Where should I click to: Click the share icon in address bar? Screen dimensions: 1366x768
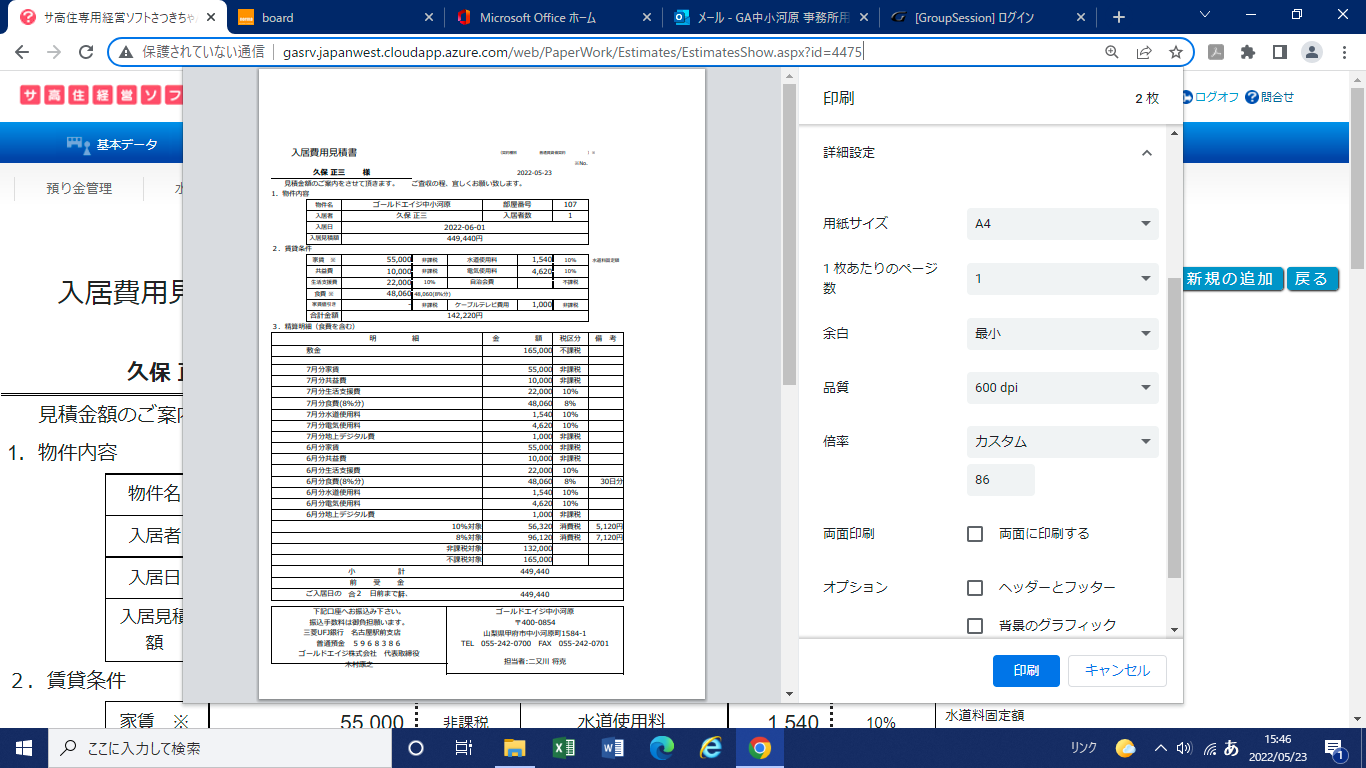pos(1144,52)
